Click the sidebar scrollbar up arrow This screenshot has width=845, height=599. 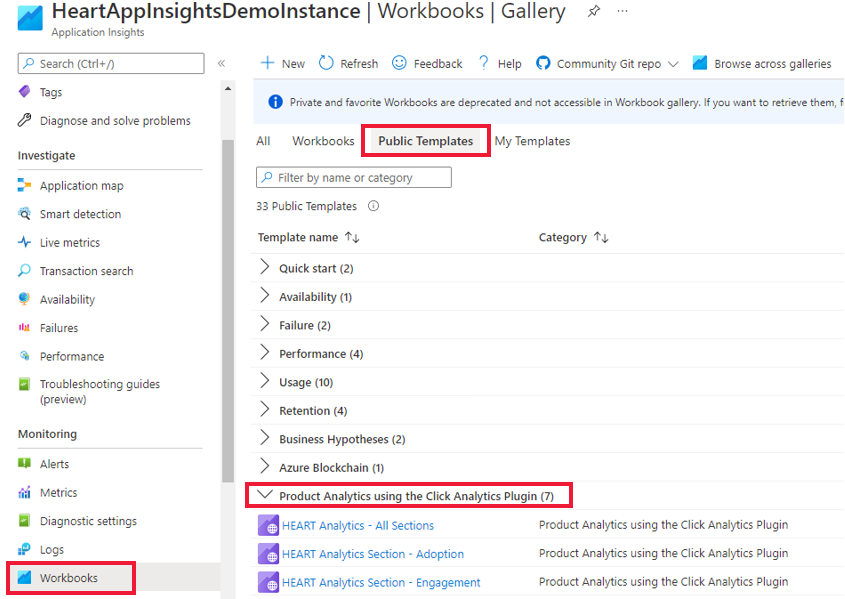point(228,88)
